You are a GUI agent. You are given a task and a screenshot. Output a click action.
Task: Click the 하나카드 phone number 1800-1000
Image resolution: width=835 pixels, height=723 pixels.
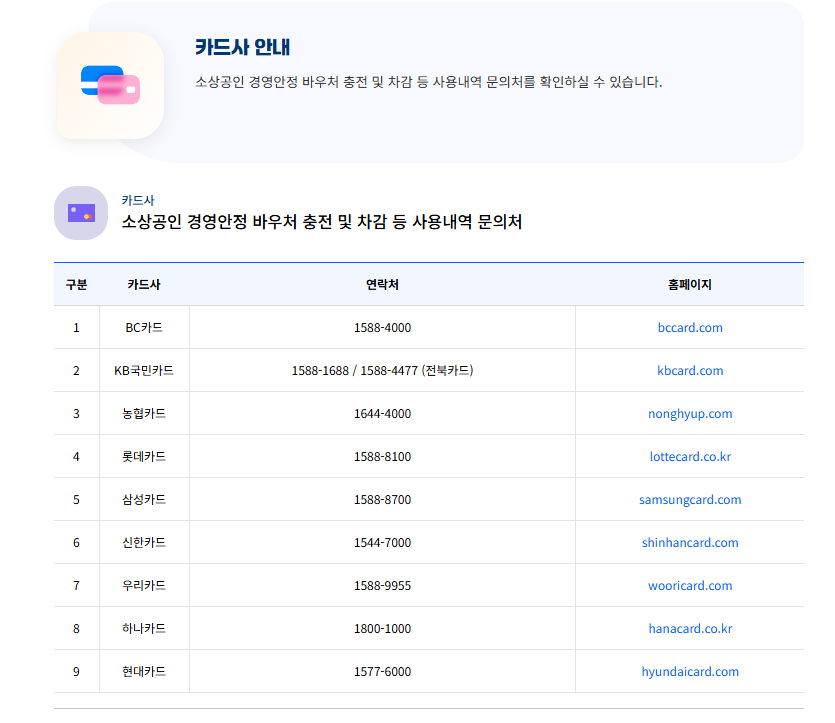point(382,629)
